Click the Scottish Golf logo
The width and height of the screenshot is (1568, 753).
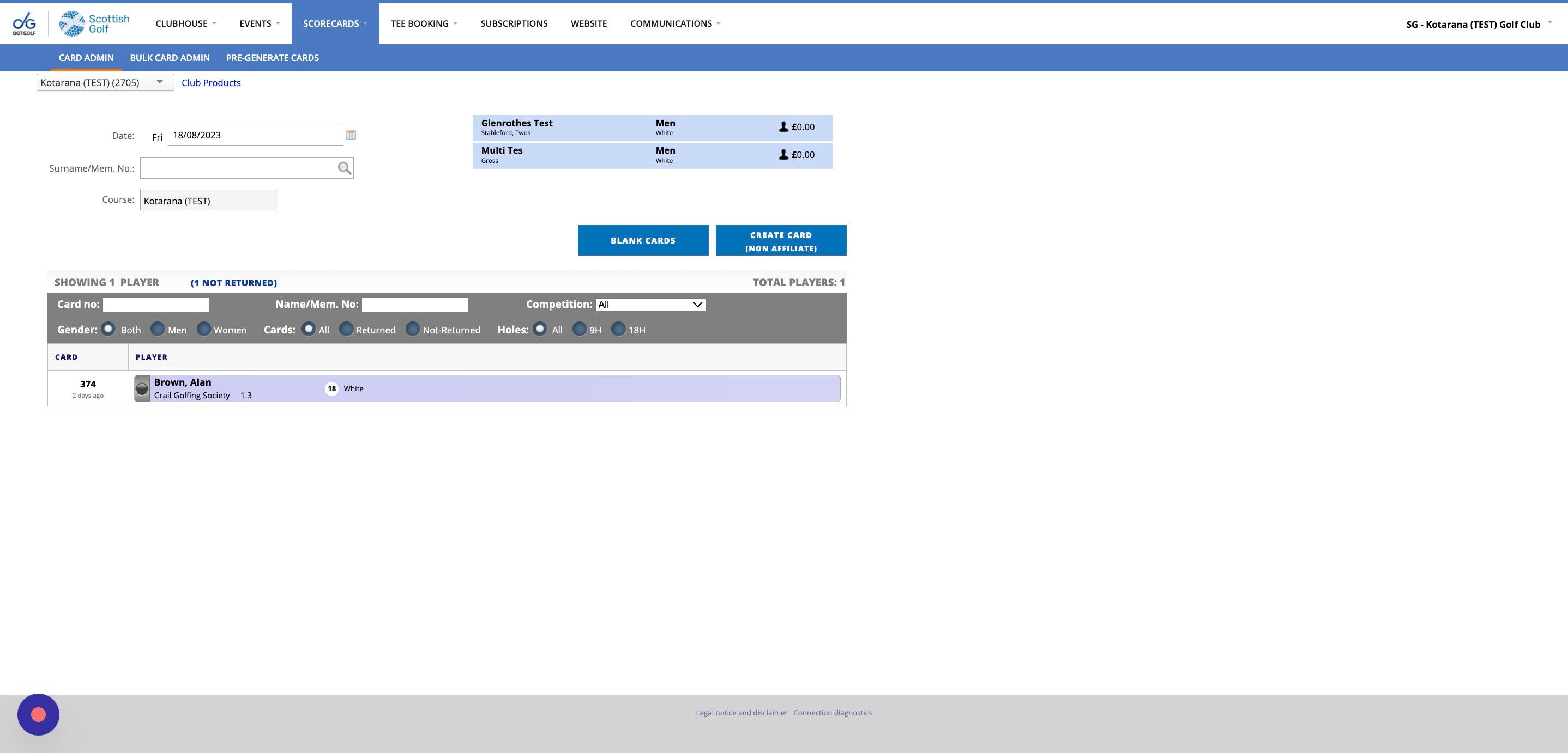pyautogui.click(x=94, y=24)
